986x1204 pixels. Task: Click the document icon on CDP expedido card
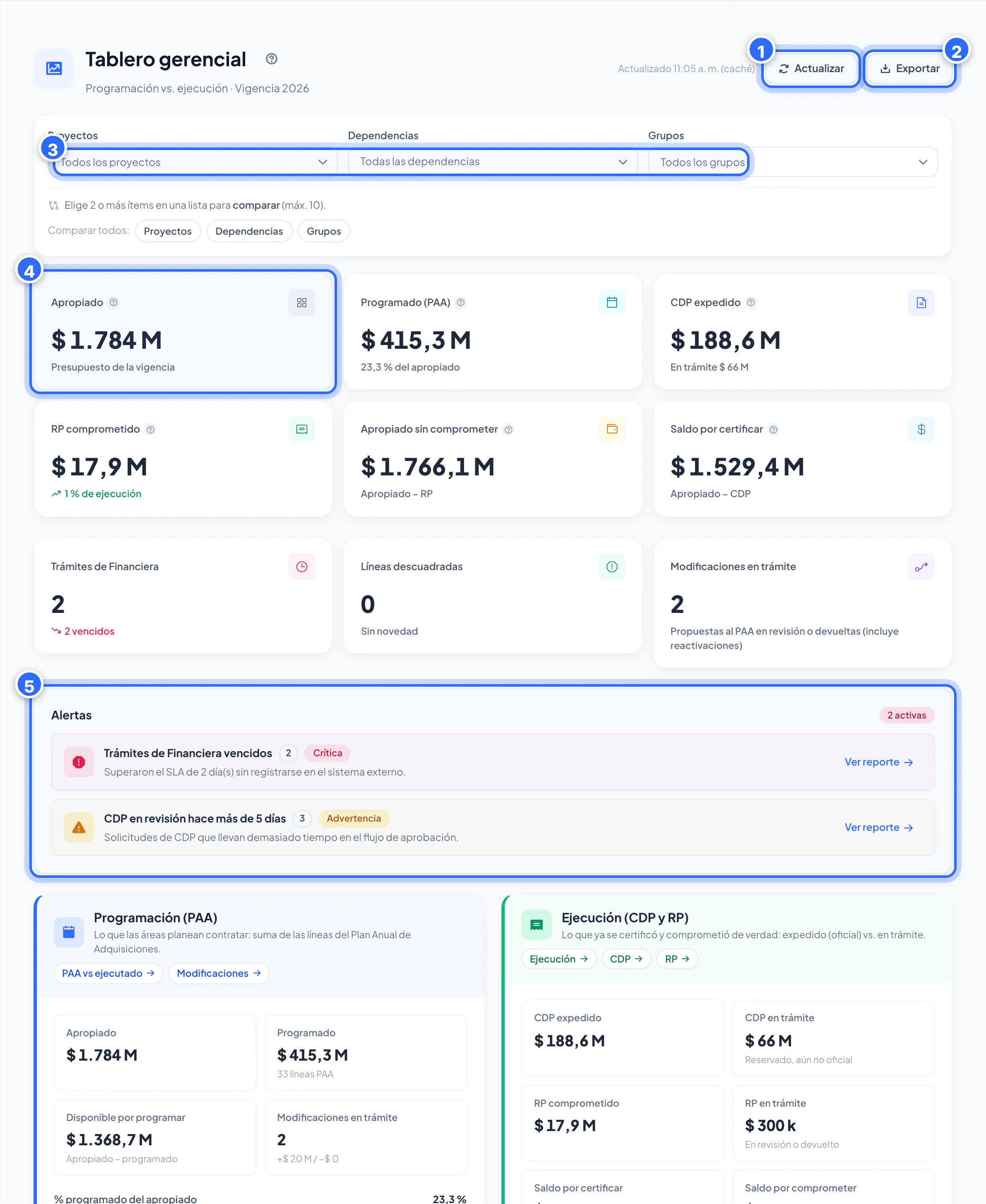point(921,303)
